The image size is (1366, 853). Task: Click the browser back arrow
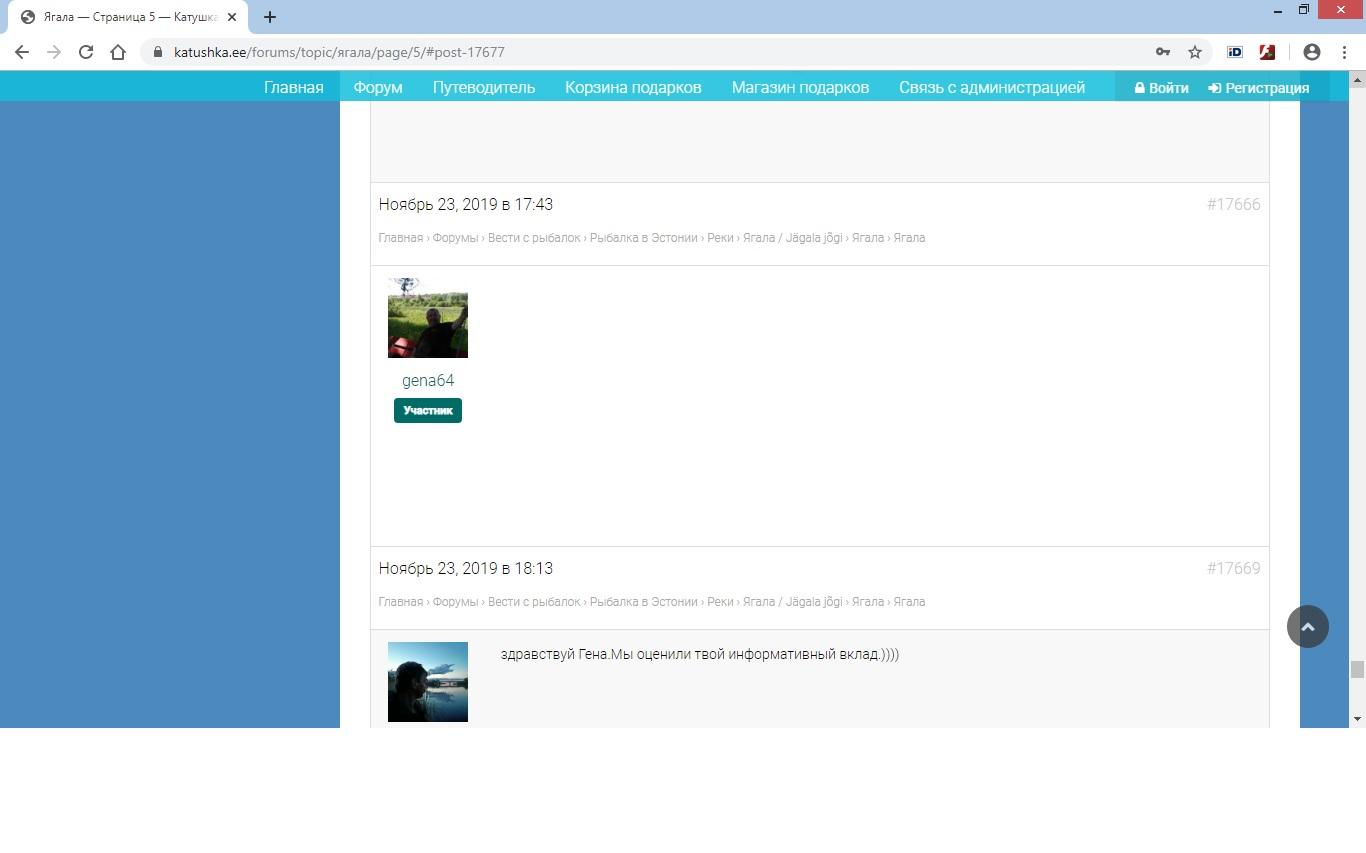click(x=22, y=52)
